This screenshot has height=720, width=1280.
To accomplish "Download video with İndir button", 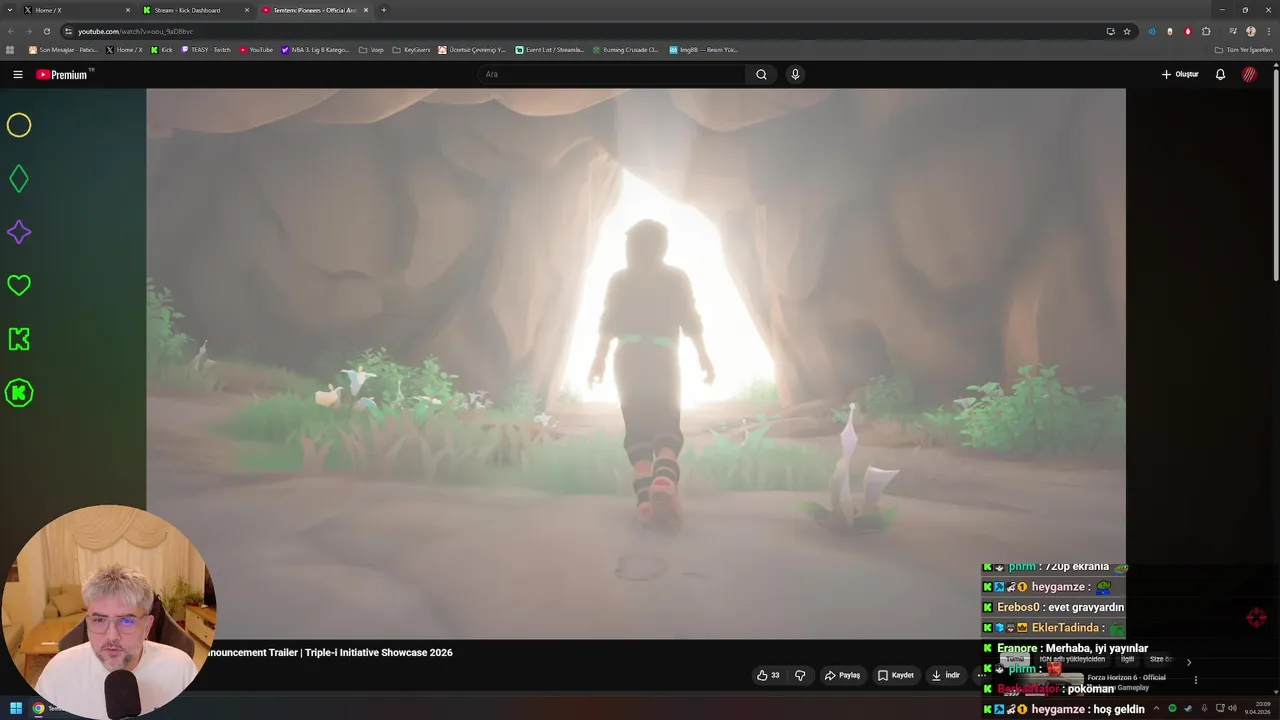I will 946,675.
